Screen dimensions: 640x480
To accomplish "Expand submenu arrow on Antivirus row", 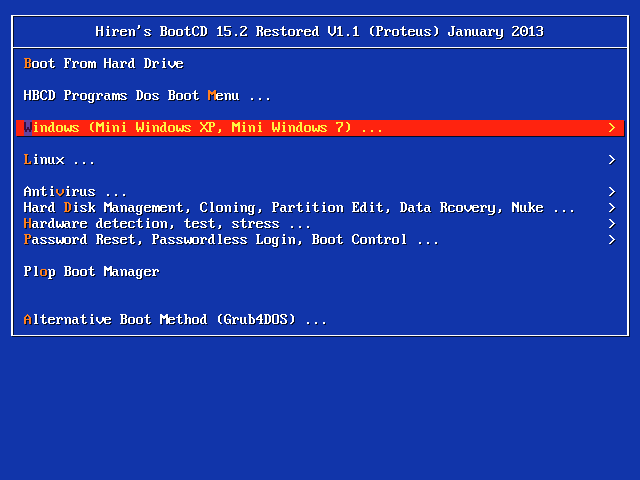I will click(x=612, y=191).
